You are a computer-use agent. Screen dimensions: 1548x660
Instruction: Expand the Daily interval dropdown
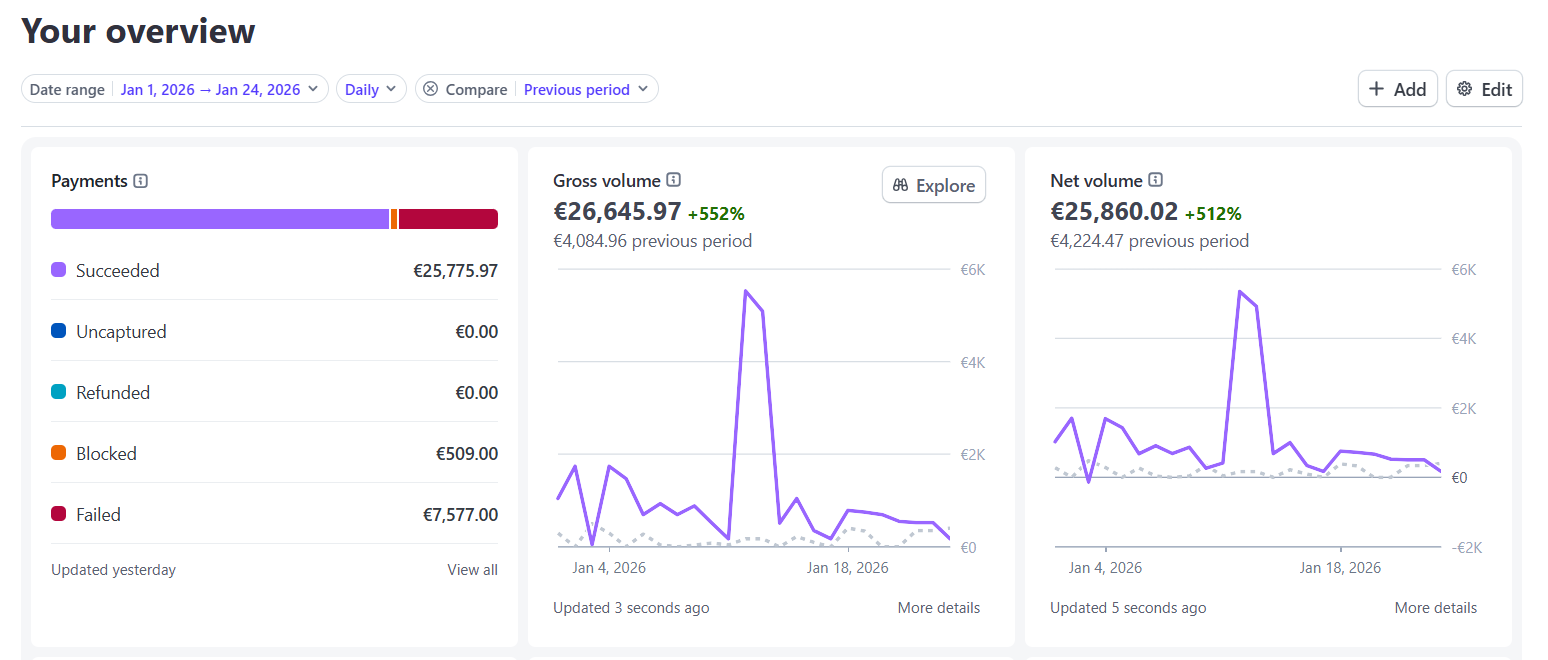coord(371,89)
